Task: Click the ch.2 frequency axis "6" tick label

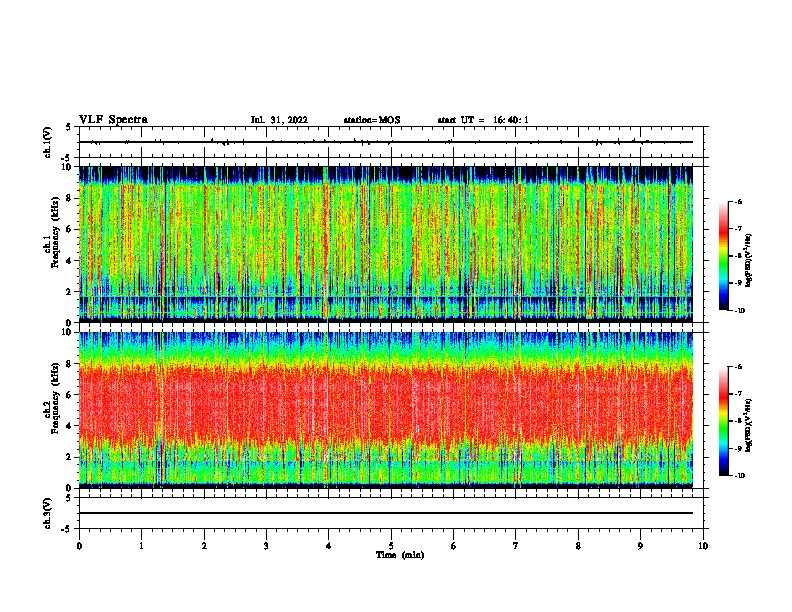Action: coord(70,395)
